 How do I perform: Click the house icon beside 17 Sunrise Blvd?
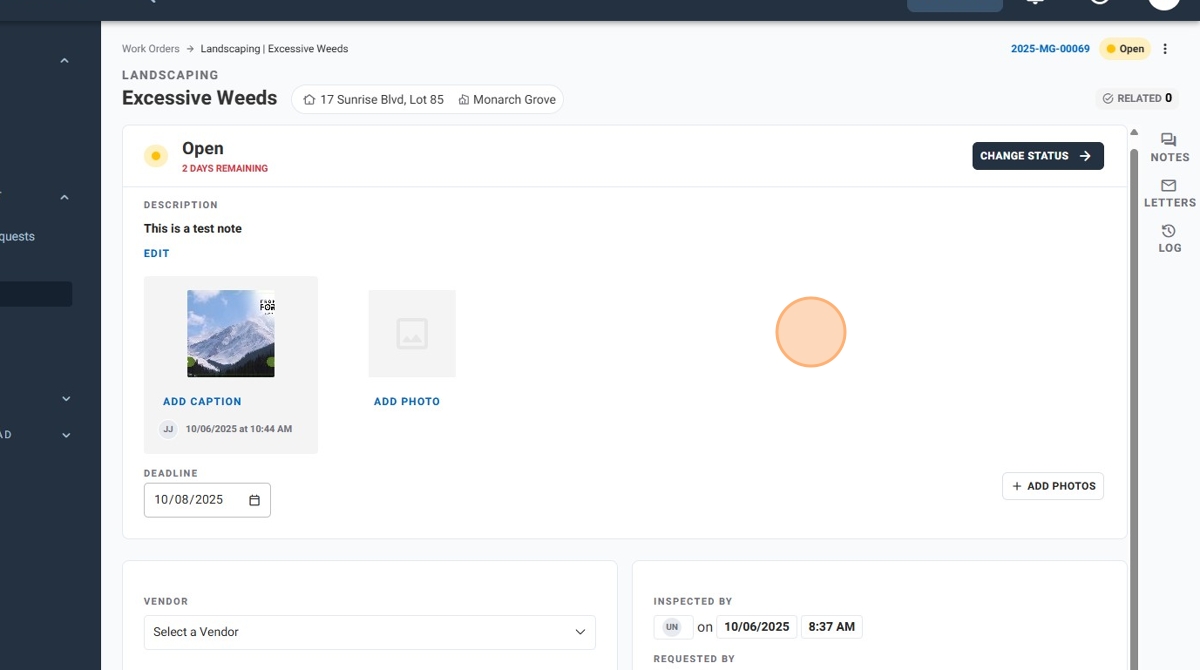[x=309, y=100]
